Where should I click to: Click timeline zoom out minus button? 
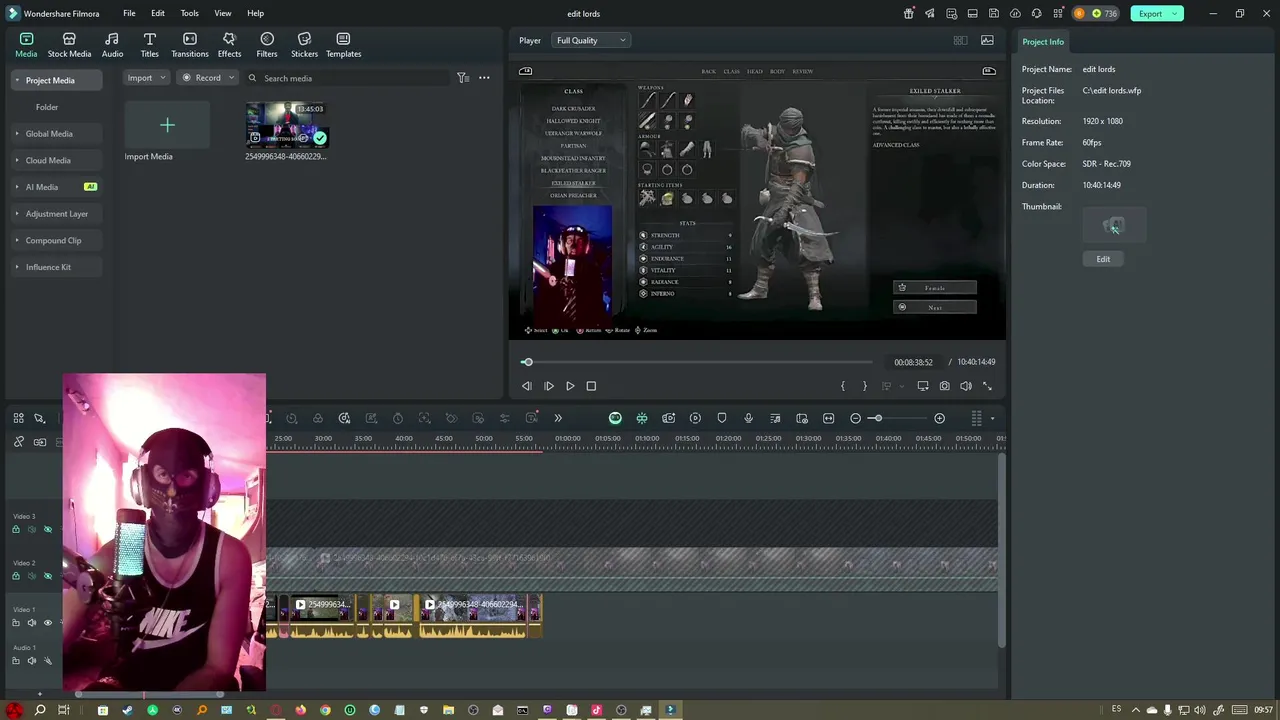855,418
